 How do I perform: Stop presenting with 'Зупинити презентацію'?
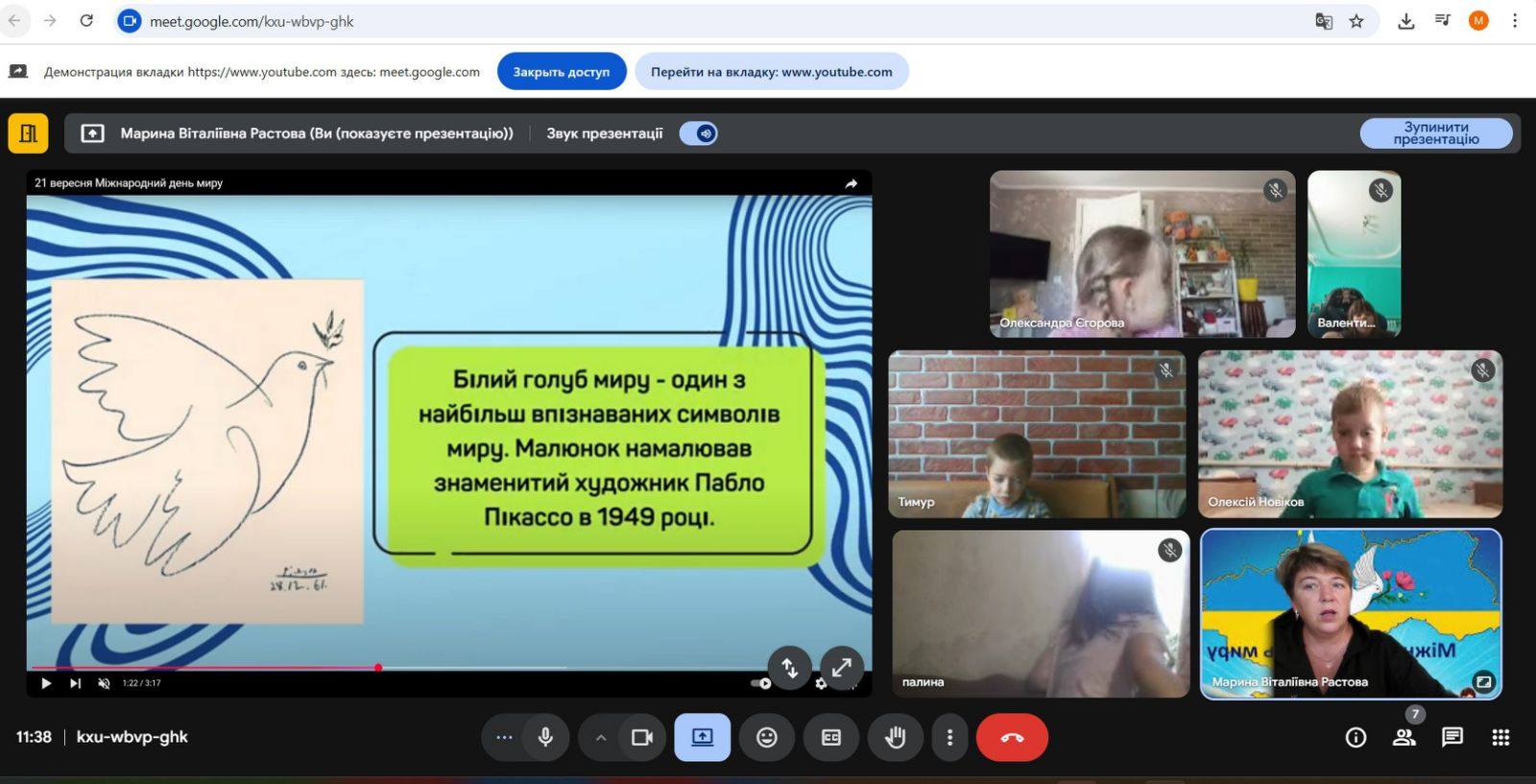(1435, 133)
